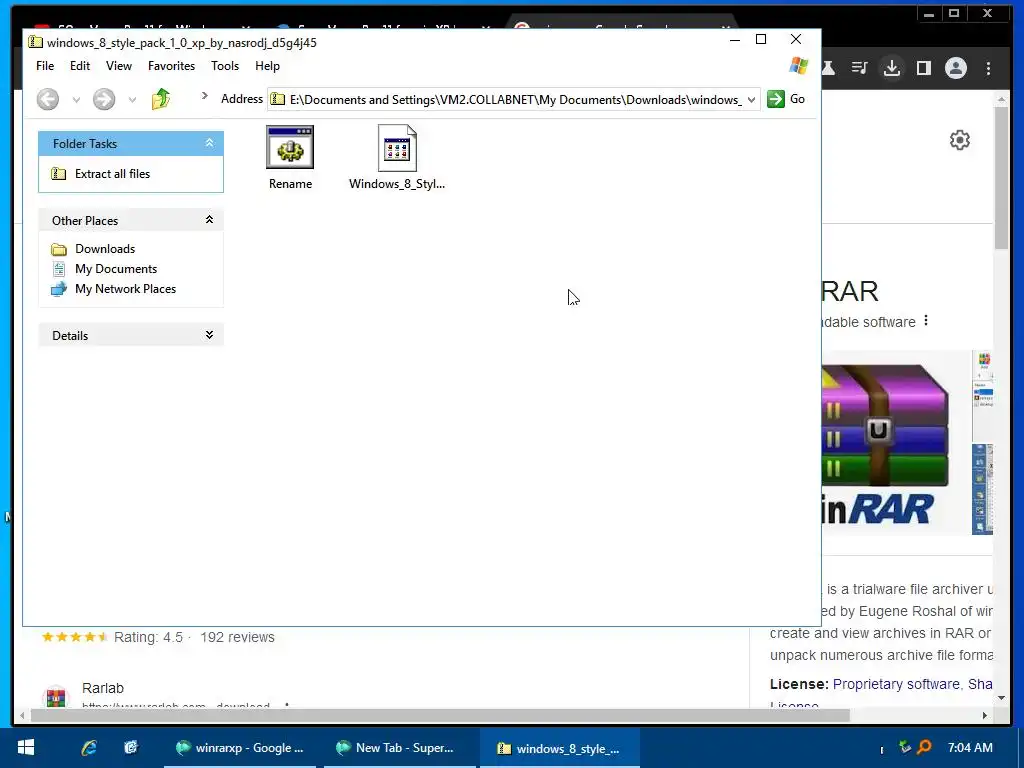1024x768 pixels.
Task: Open the Chrome profile avatar
Action: (x=955, y=68)
